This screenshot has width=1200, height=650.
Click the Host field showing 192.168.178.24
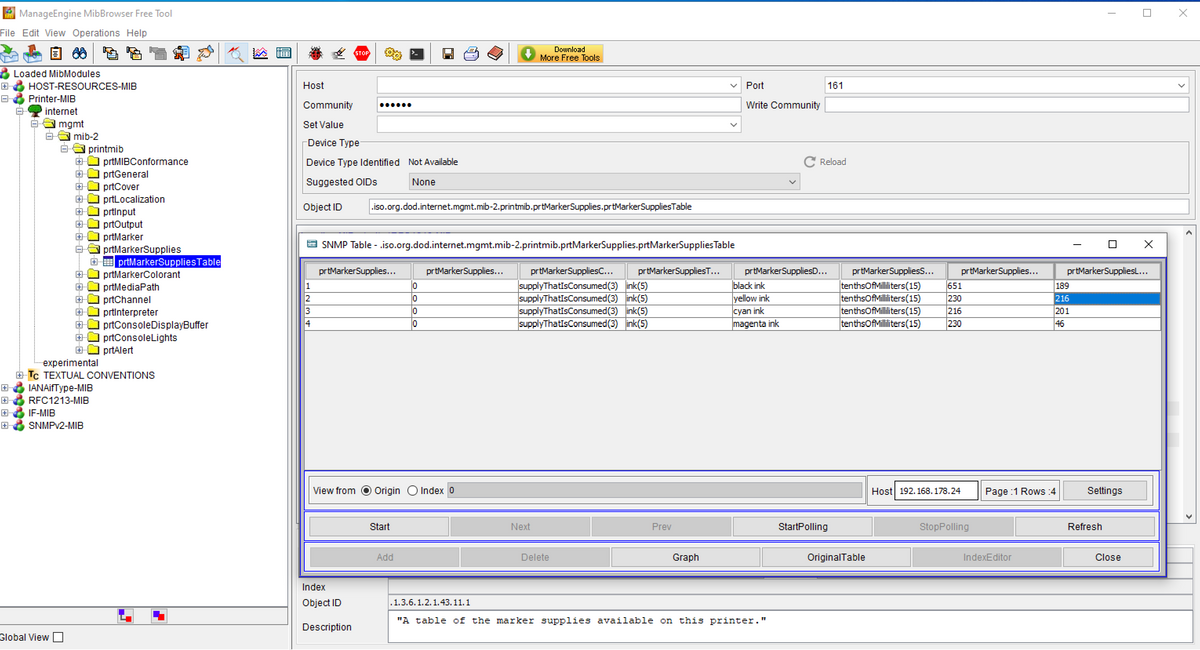(936, 491)
